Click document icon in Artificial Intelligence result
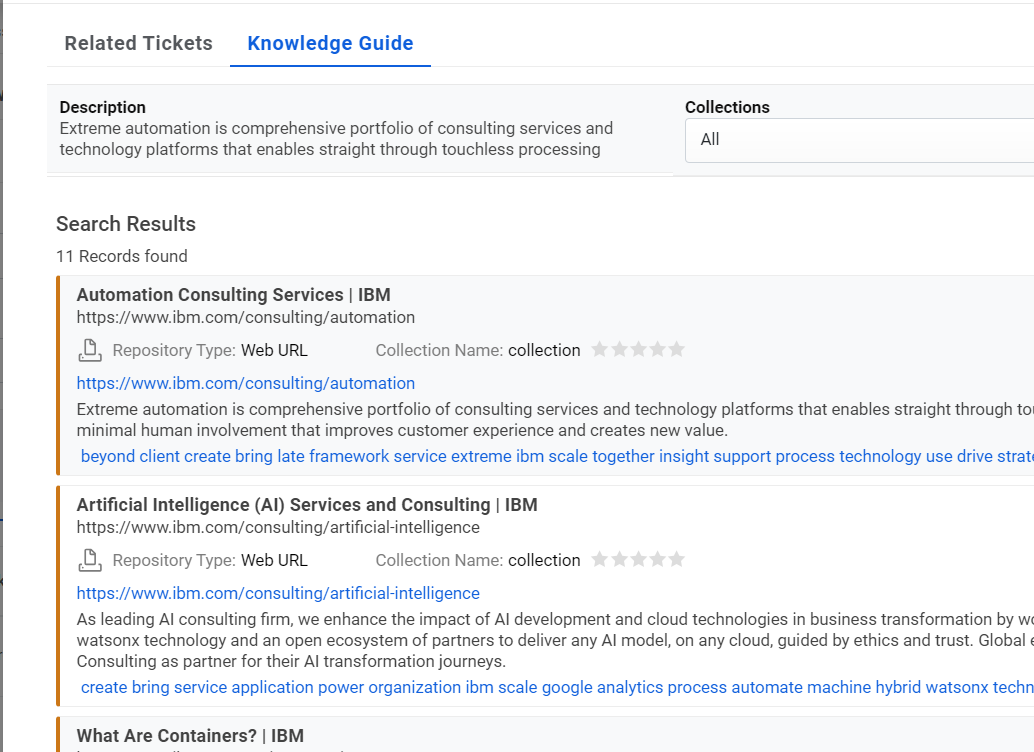 tap(90, 560)
